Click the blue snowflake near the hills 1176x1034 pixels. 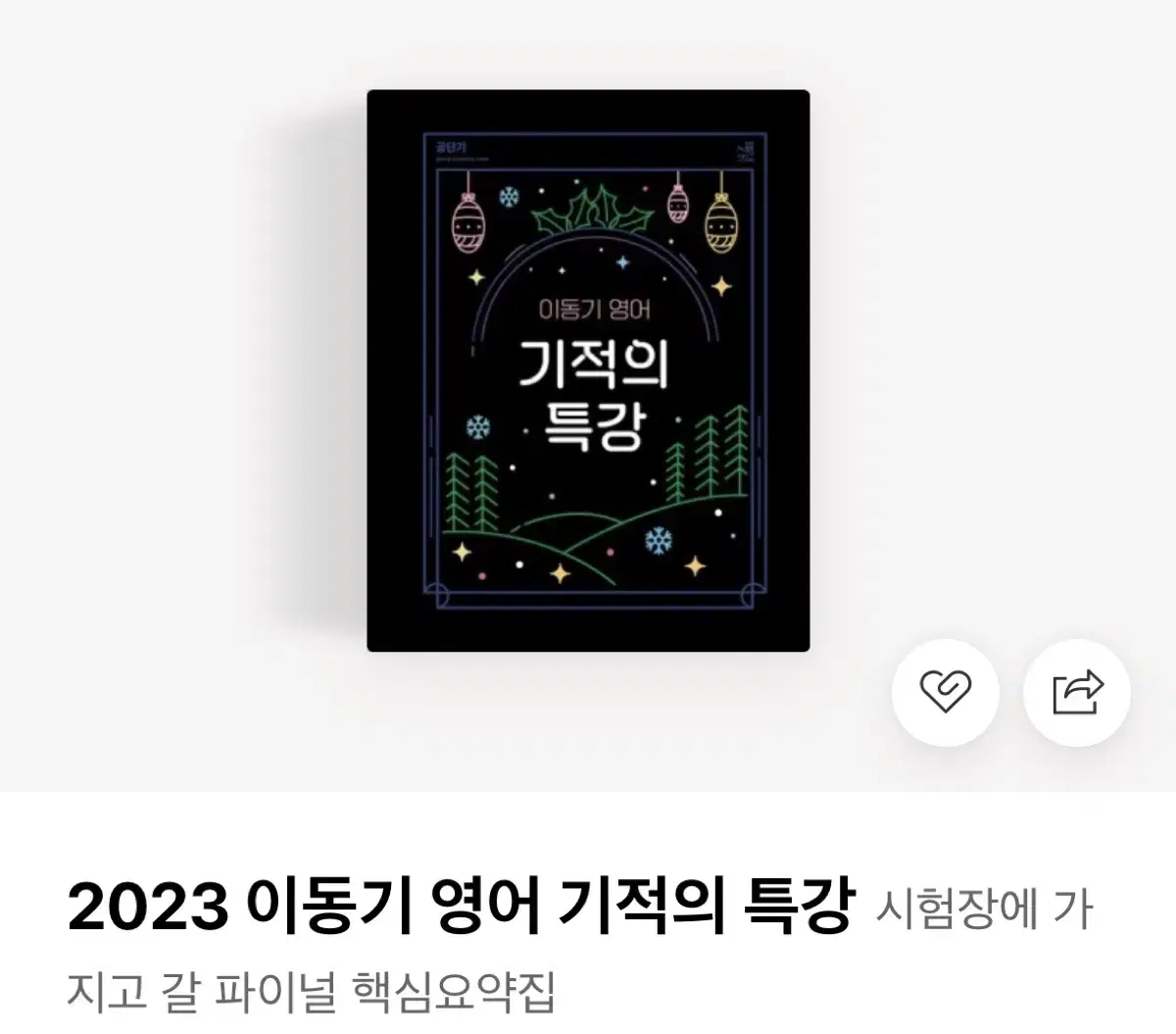(x=660, y=540)
